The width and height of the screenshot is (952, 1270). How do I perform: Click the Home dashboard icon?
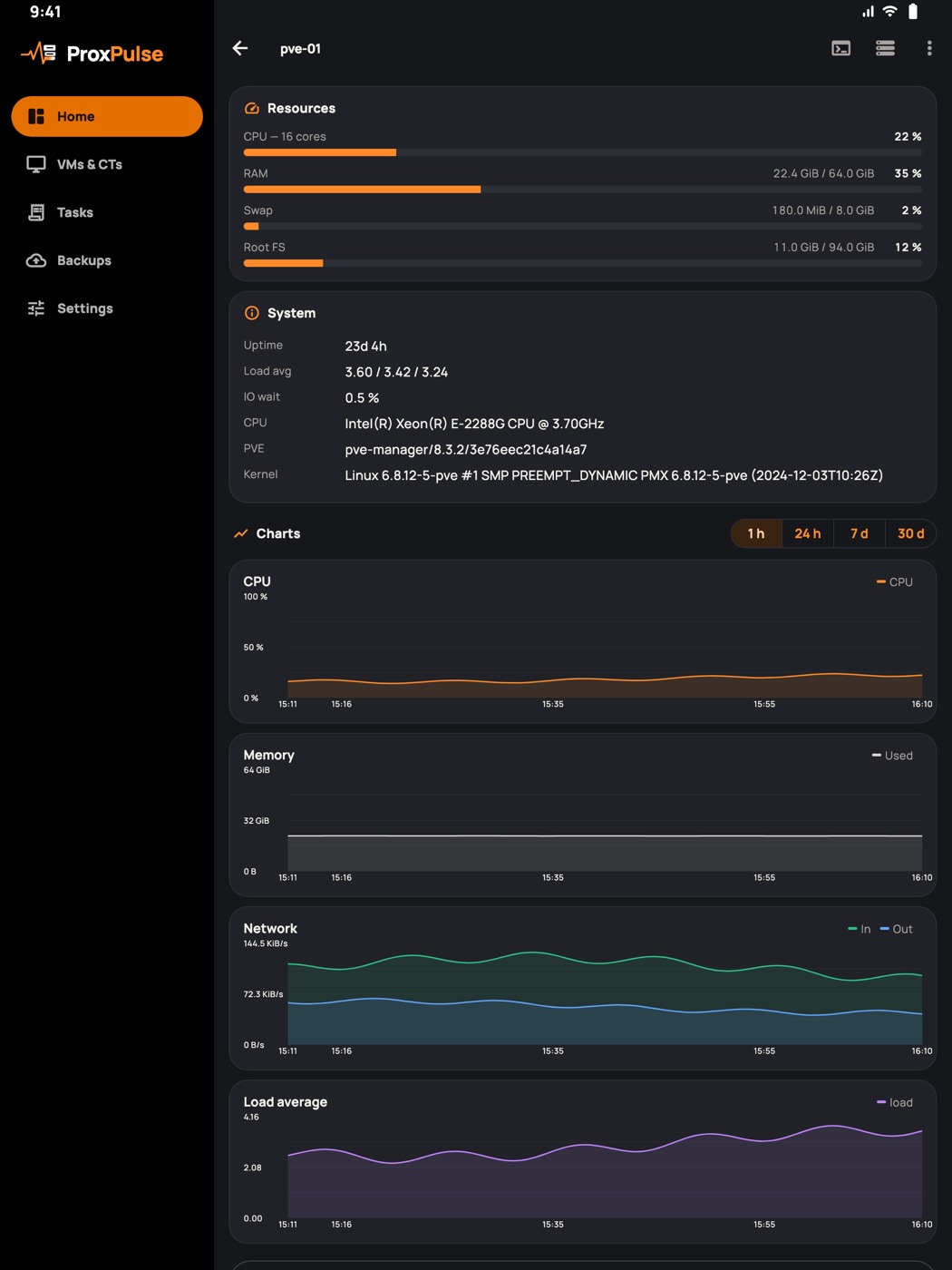pyautogui.click(x=36, y=116)
